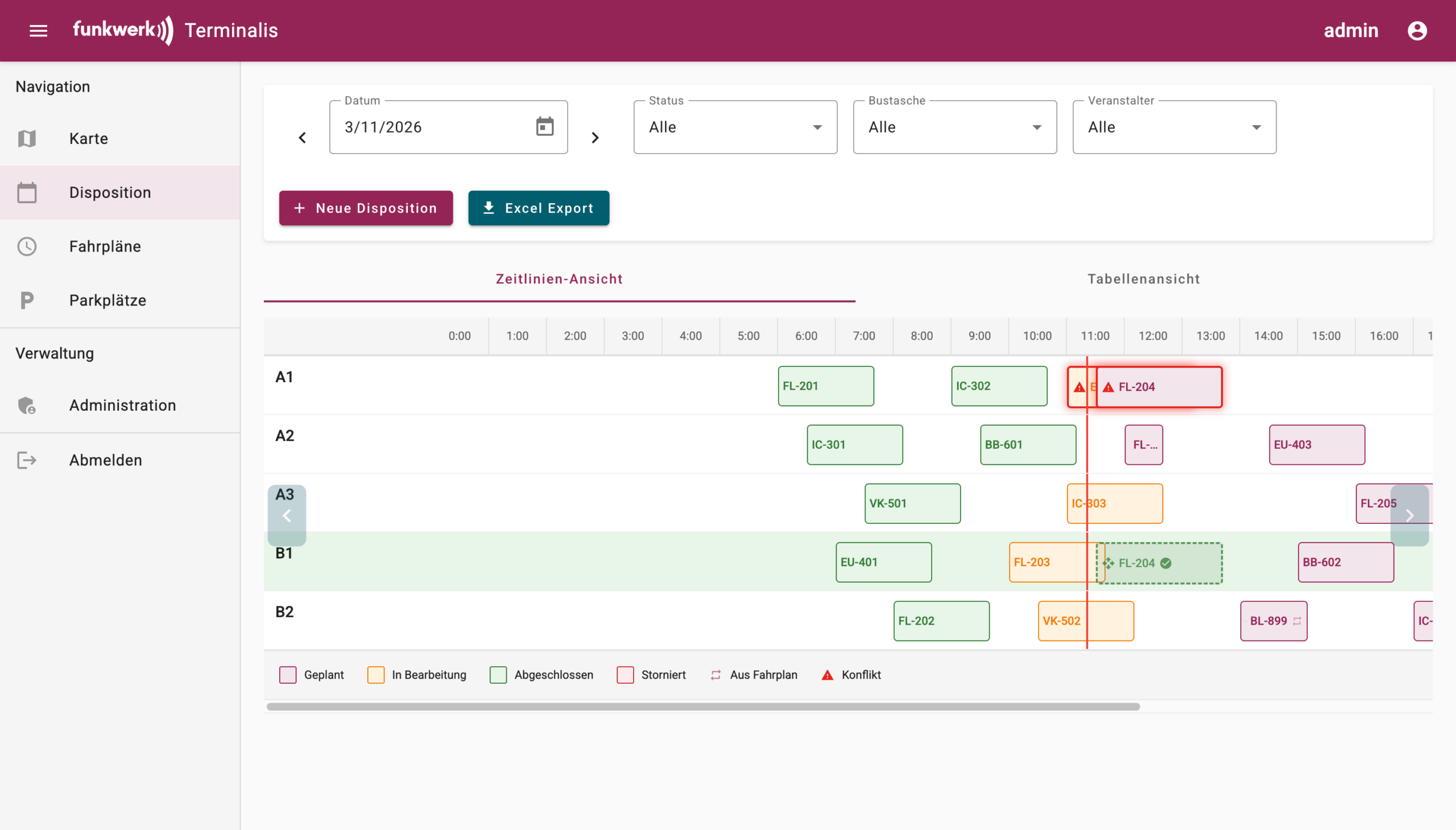Click the conflict warning icon on FL-204
The image size is (1456, 830).
click(1108, 387)
